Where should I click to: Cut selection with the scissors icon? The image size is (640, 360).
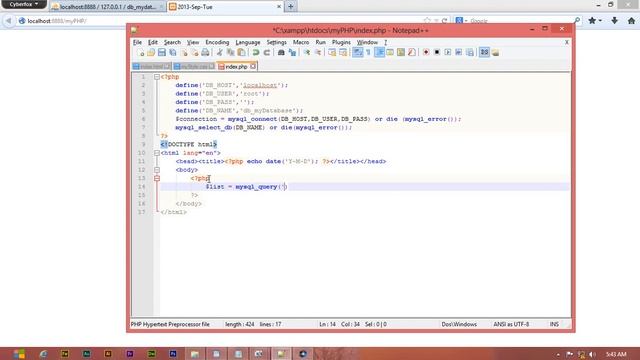click(220, 53)
